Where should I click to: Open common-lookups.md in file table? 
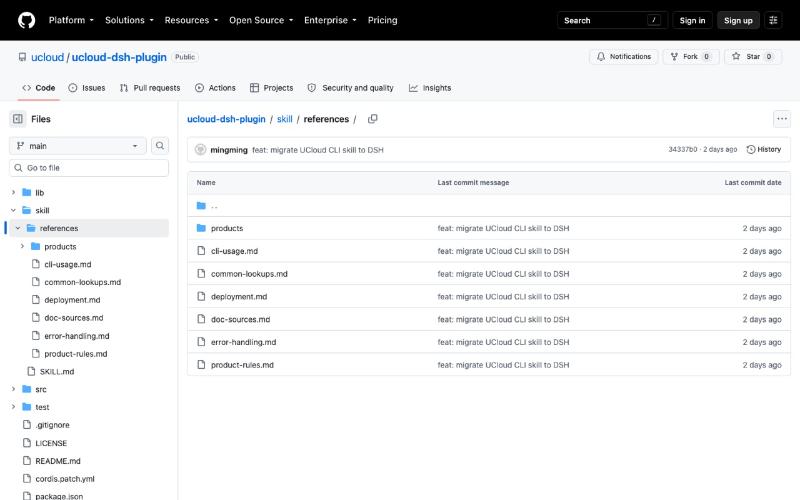coord(249,274)
